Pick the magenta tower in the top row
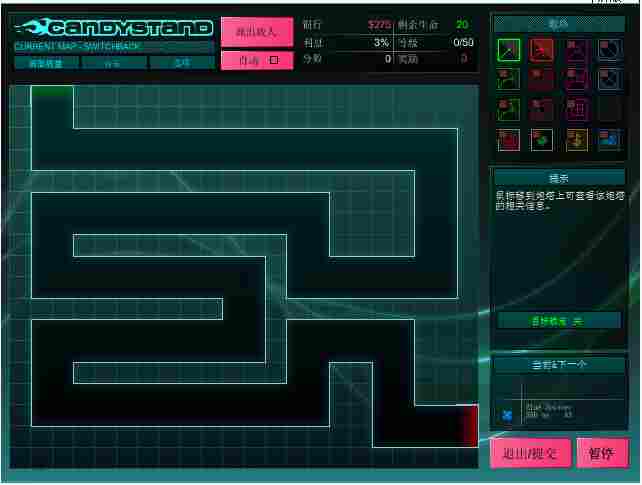The width and height of the screenshot is (642, 485). [x=576, y=49]
